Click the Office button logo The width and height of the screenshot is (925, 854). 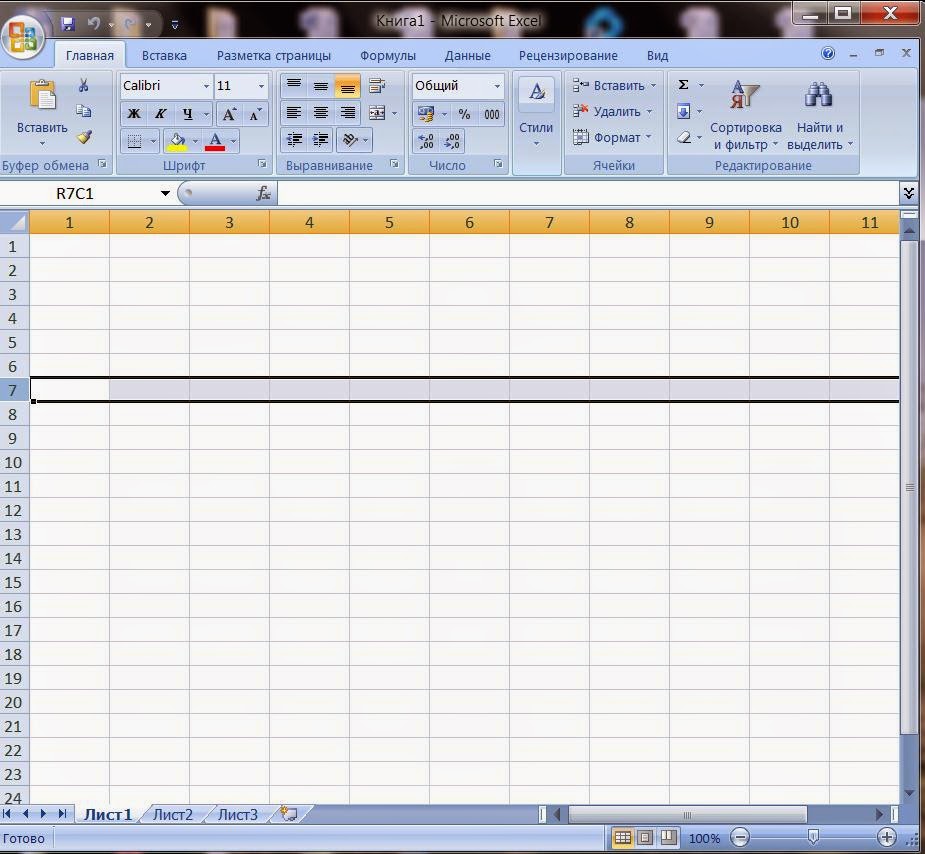pyautogui.click(x=24, y=36)
